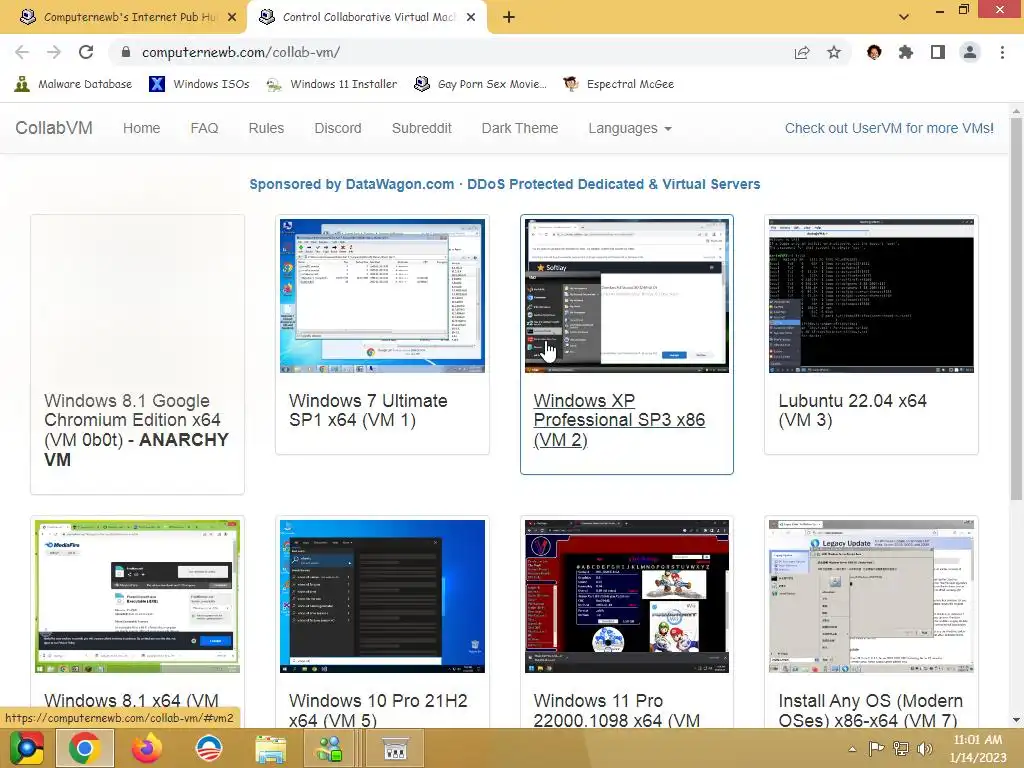Click the Lubuntu 22.04 x64 (VM 3) title
This screenshot has height=768, width=1024.
pyautogui.click(x=852, y=410)
